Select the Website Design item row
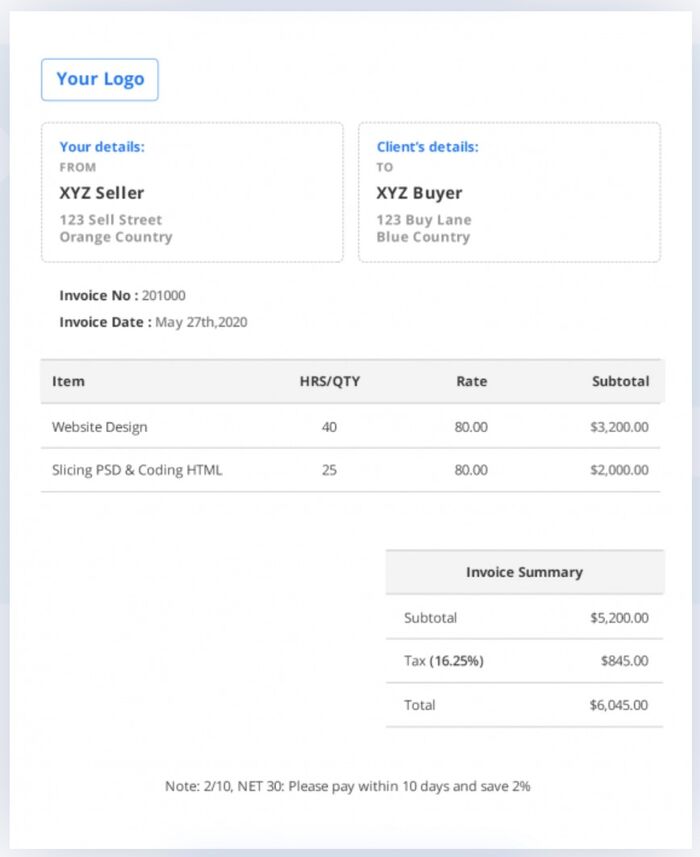The width and height of the screenshot is (700, 857). coord(99,427)
